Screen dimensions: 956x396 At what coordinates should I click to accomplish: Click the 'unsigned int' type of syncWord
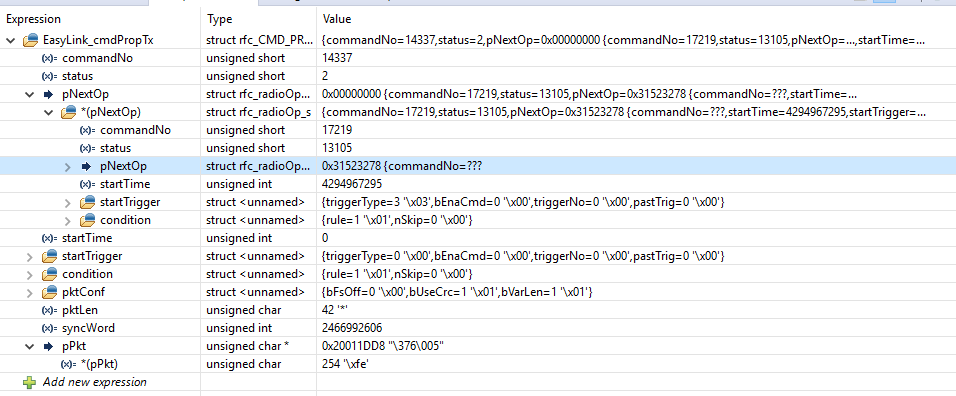point(240,328)
